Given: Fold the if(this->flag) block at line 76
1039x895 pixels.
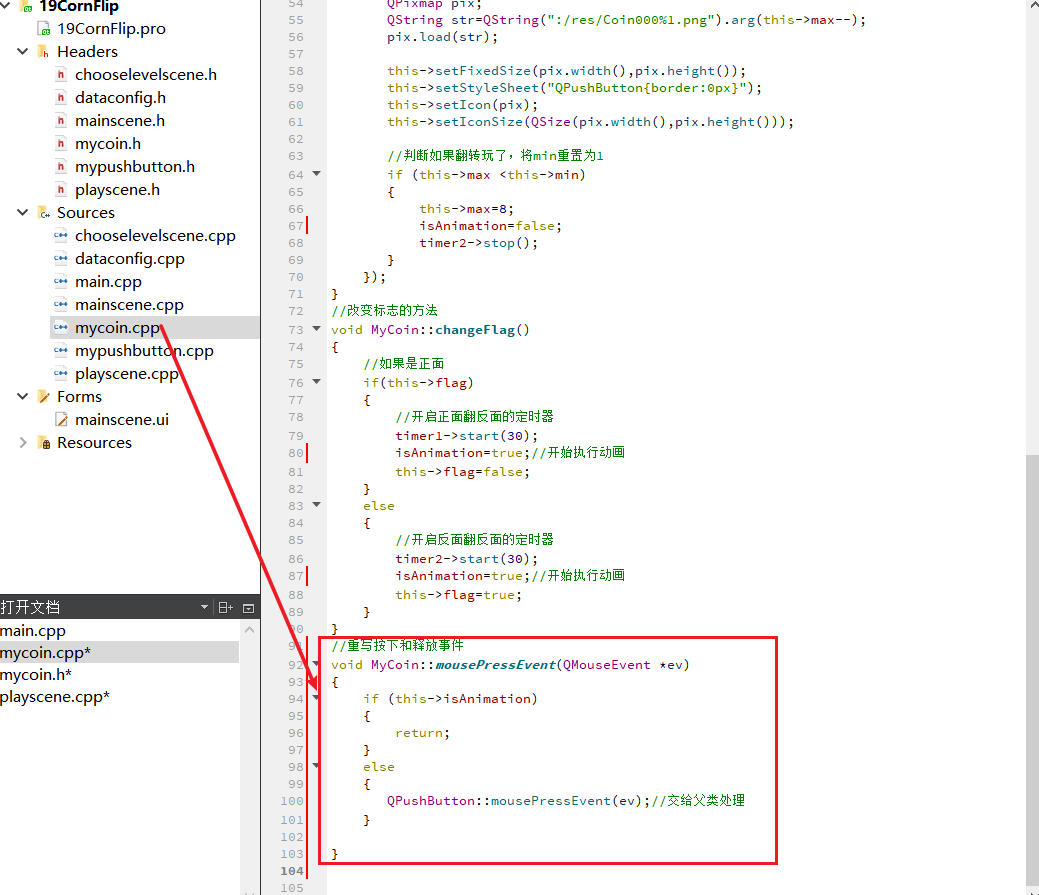Looking at the screenshot, I should pos(317,382).
